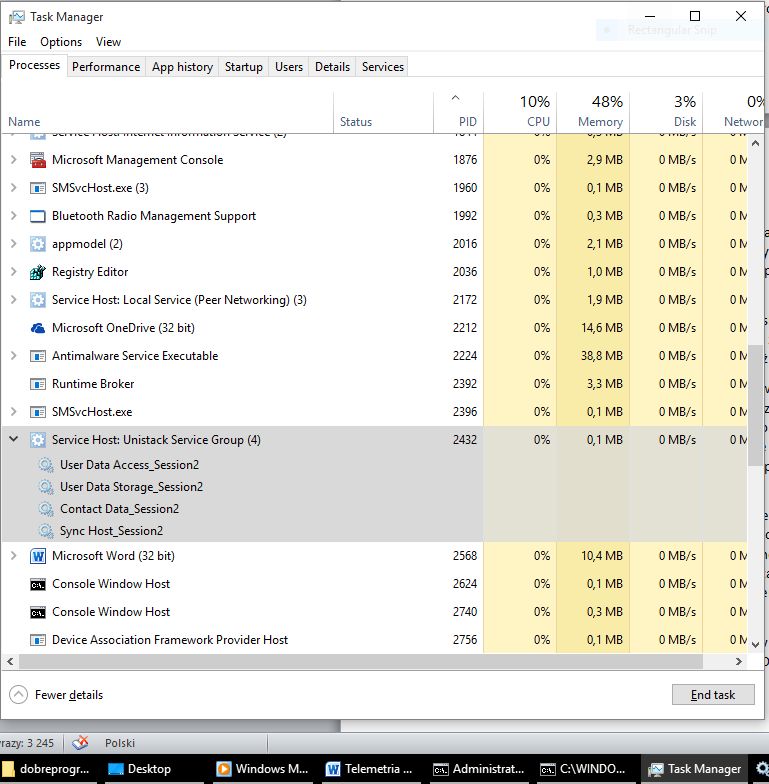This screenshot has height=784, width=769.
Task: Click the Task Manager title bar icon
Action: tap(16, 17)
